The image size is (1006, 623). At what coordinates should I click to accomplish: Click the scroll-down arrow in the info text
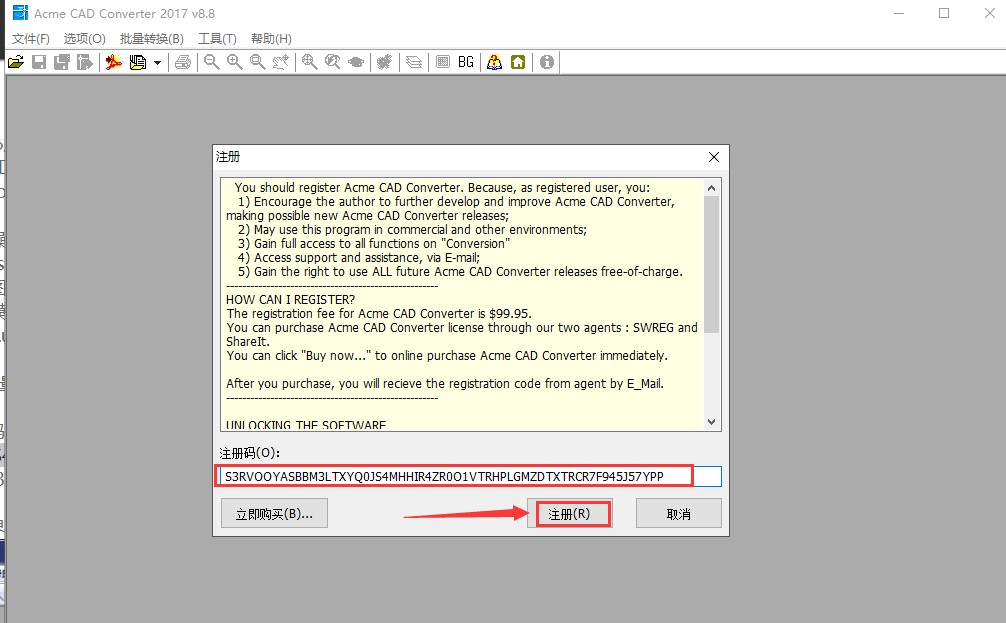click(712, 422)
